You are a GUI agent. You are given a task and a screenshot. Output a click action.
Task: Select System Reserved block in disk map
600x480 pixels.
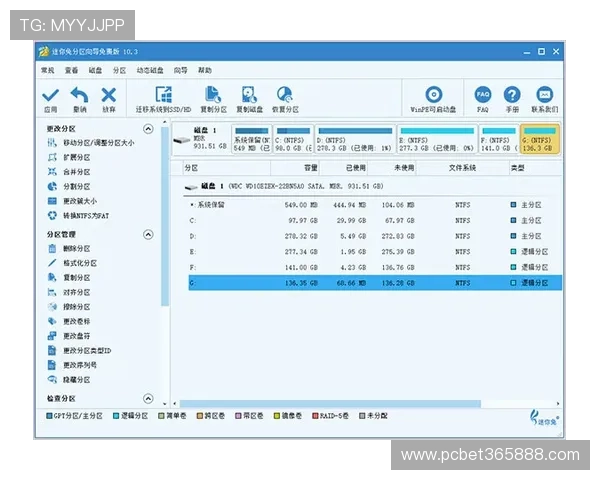(x=252, y=139)
